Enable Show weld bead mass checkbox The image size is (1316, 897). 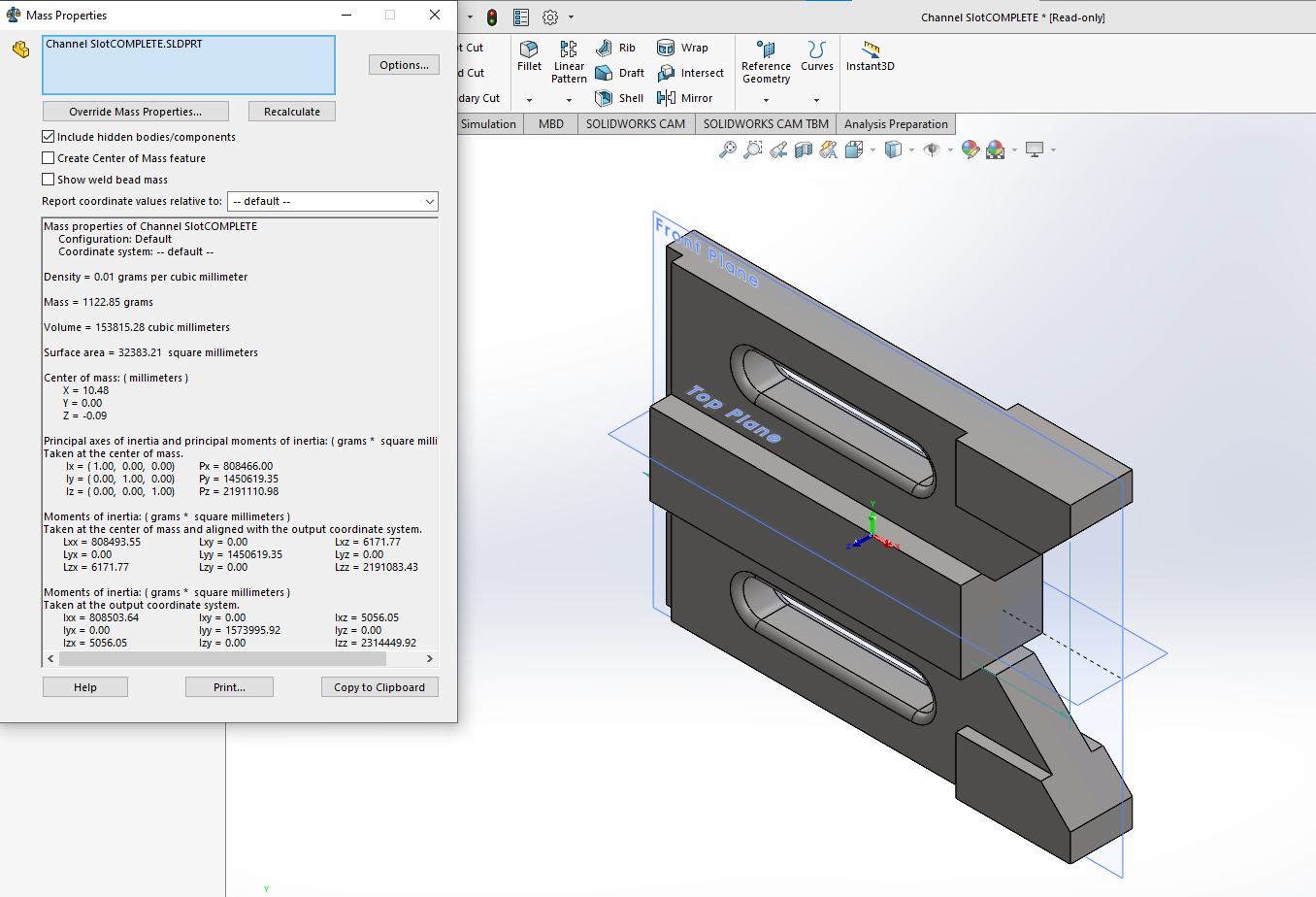point(48,180)
